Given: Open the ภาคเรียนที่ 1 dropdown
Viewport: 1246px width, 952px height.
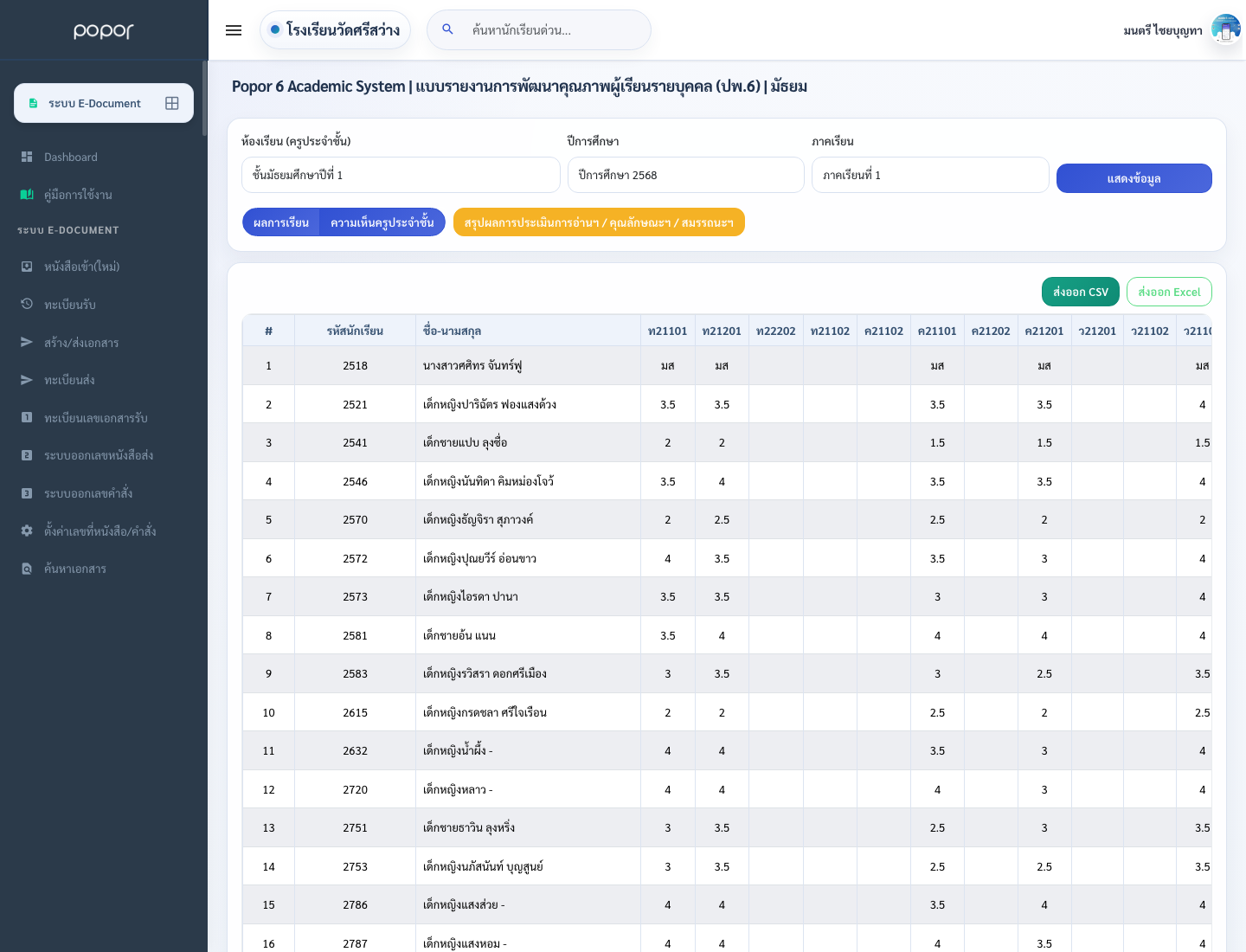Looking at the screenshot, I should (x=930, y=175).
